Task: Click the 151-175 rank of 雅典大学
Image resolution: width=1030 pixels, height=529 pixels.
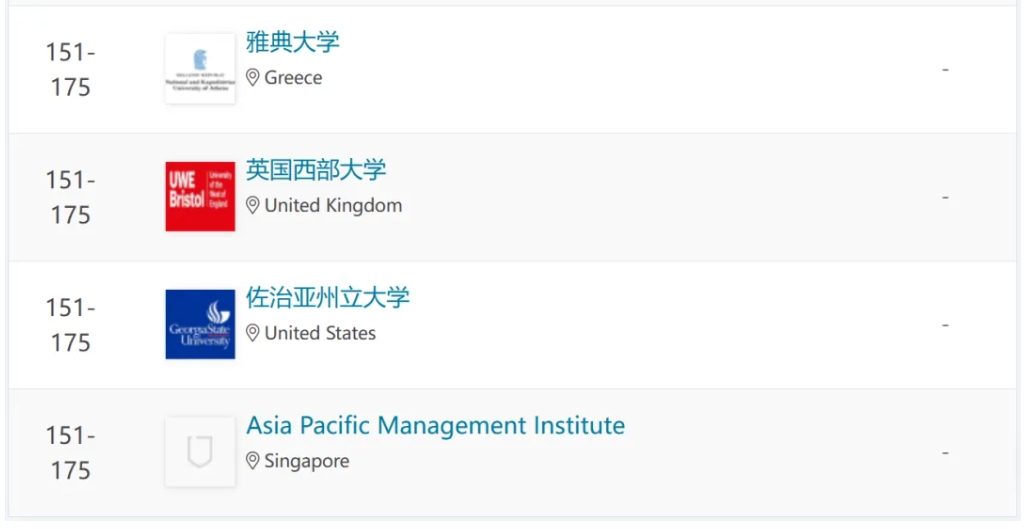Action: point(70,69)
